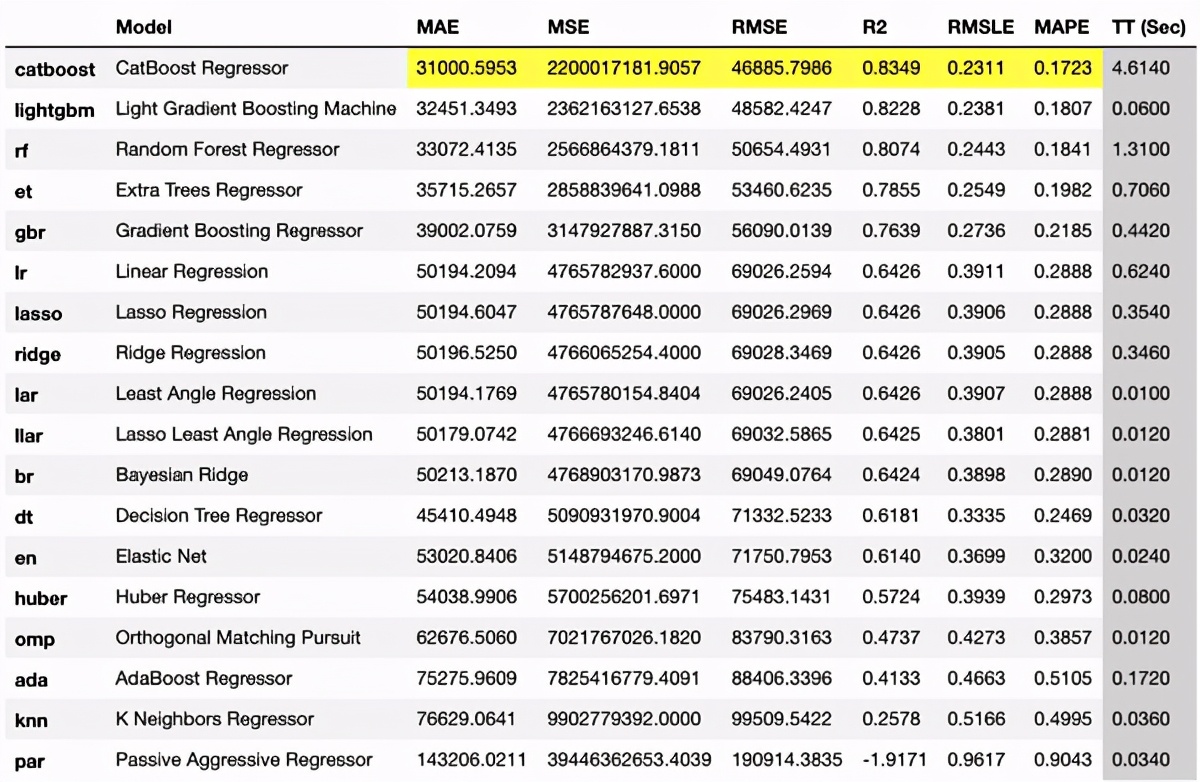The image size is (1200, 782).
Task: Select the knn row index label
Action: (x=30, y=720)
